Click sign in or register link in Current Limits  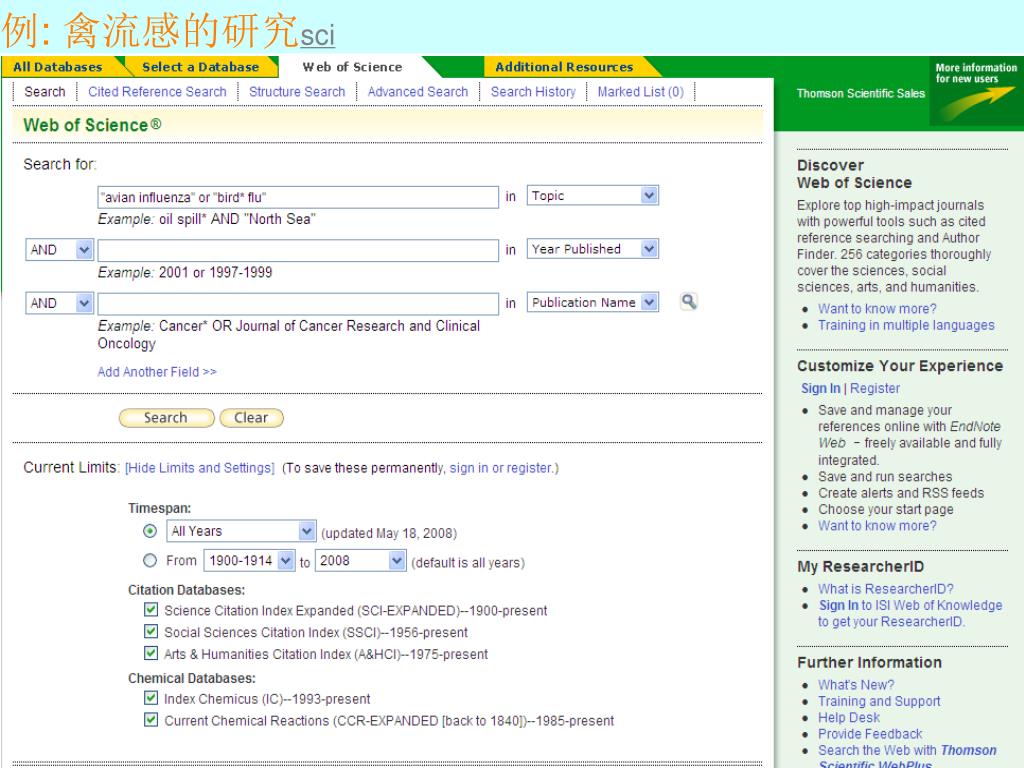click(x=502, y=468)
